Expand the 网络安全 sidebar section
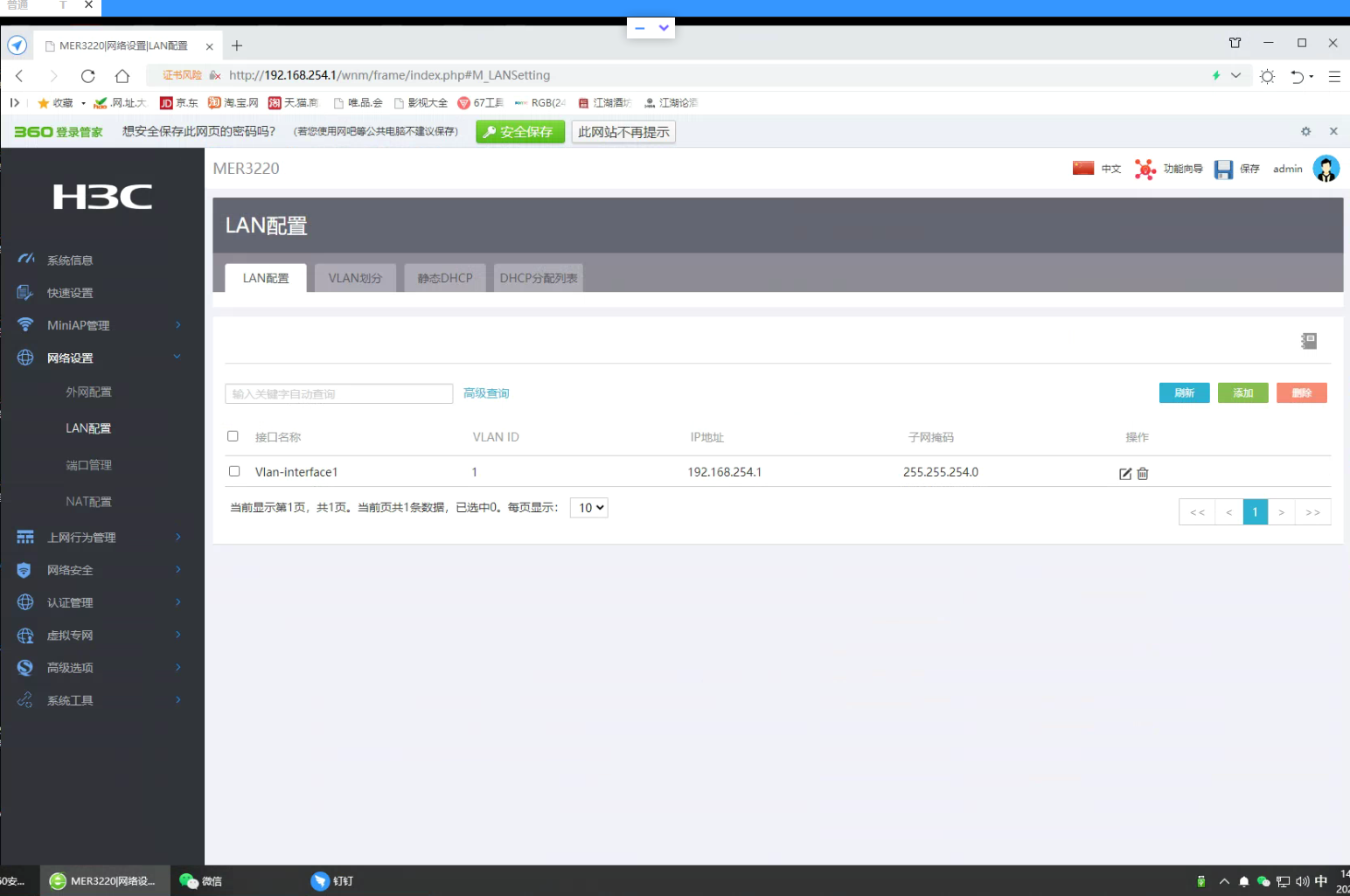 [101, 570]
